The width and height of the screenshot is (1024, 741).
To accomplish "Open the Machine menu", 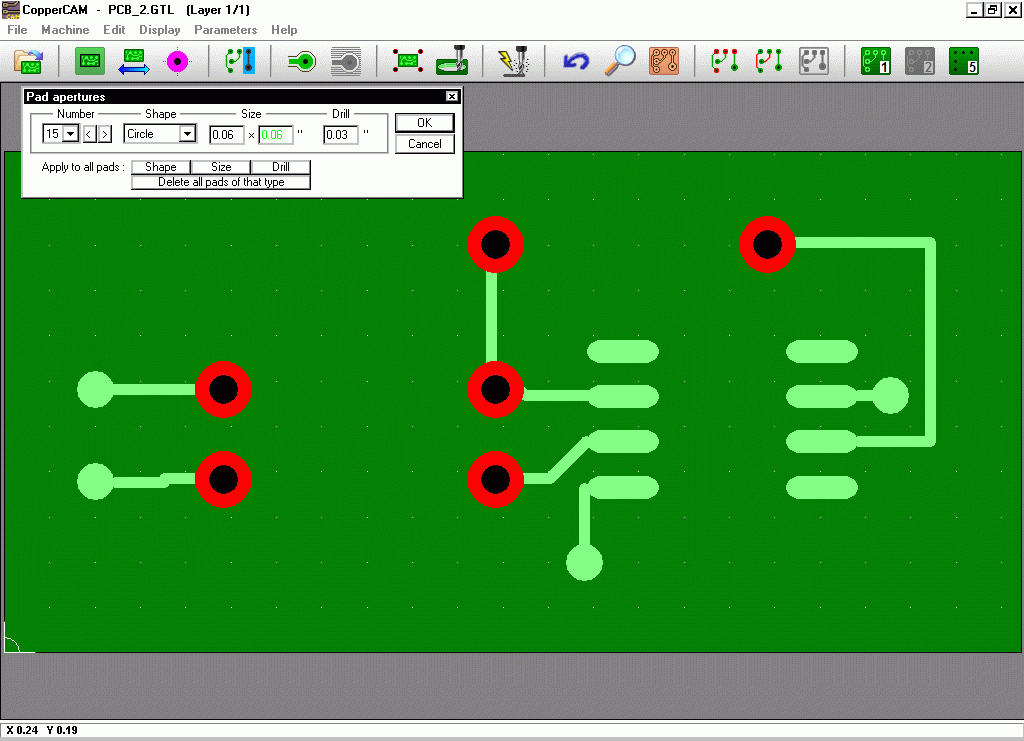I will [x=65, y=30].
